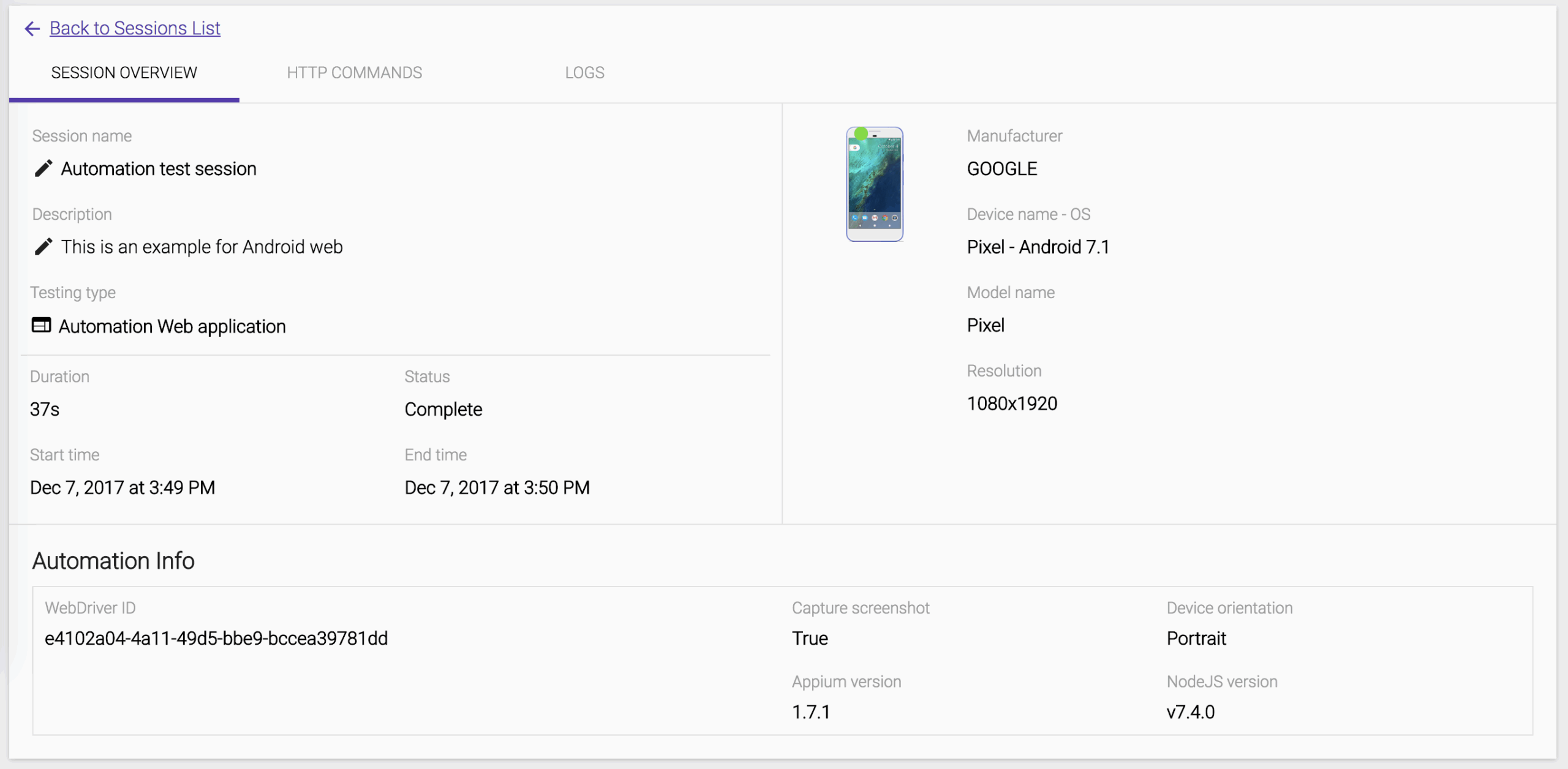Image resolution: width=1568 pixels, height=769 pixels.
Task: Click the Complete status value
Action: [x=443, y=409]
